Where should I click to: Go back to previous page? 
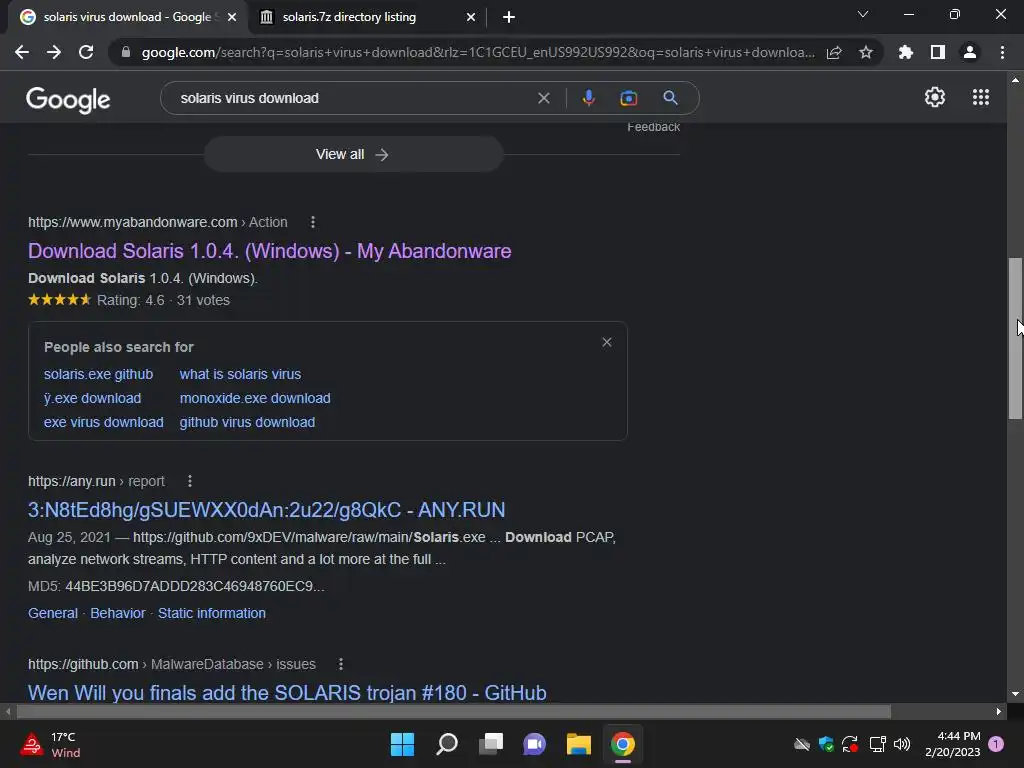click(22, 52)
